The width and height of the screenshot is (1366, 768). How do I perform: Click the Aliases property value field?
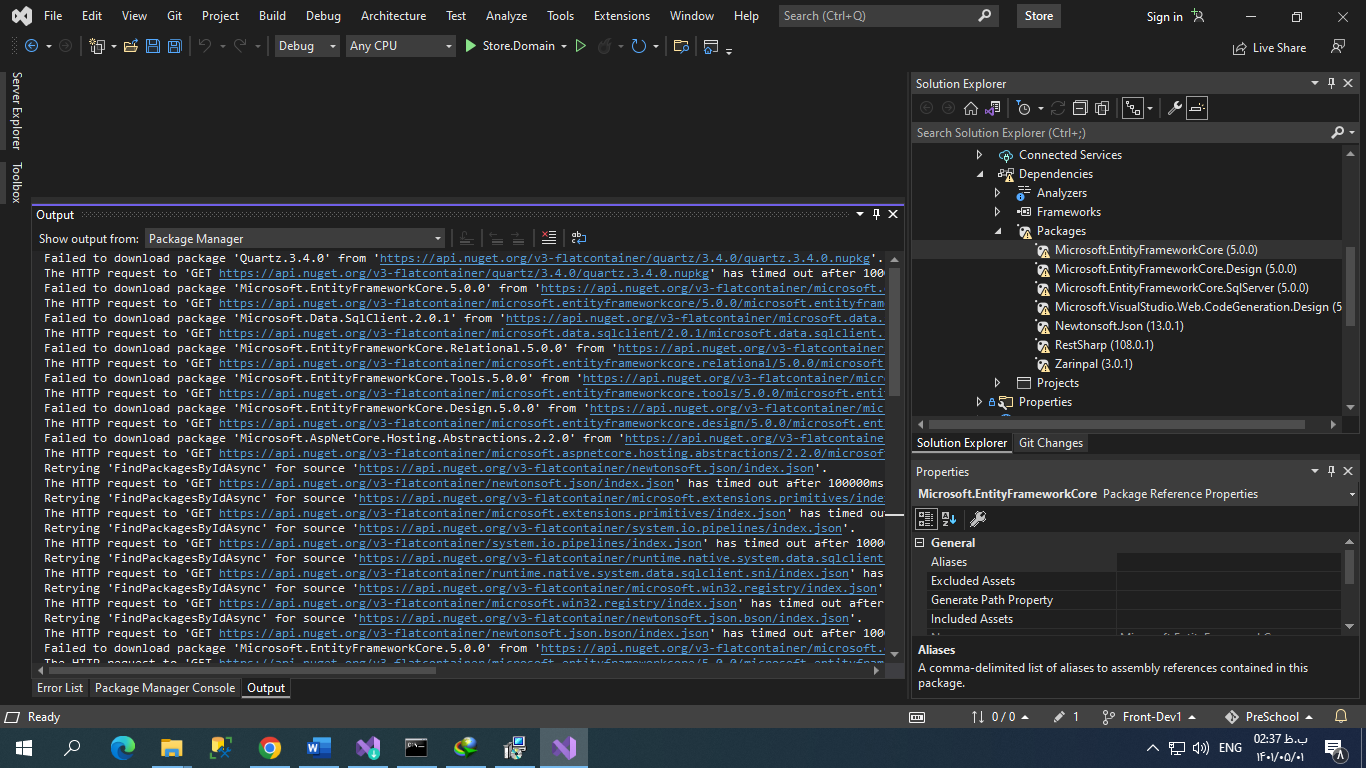(1229, 562)
